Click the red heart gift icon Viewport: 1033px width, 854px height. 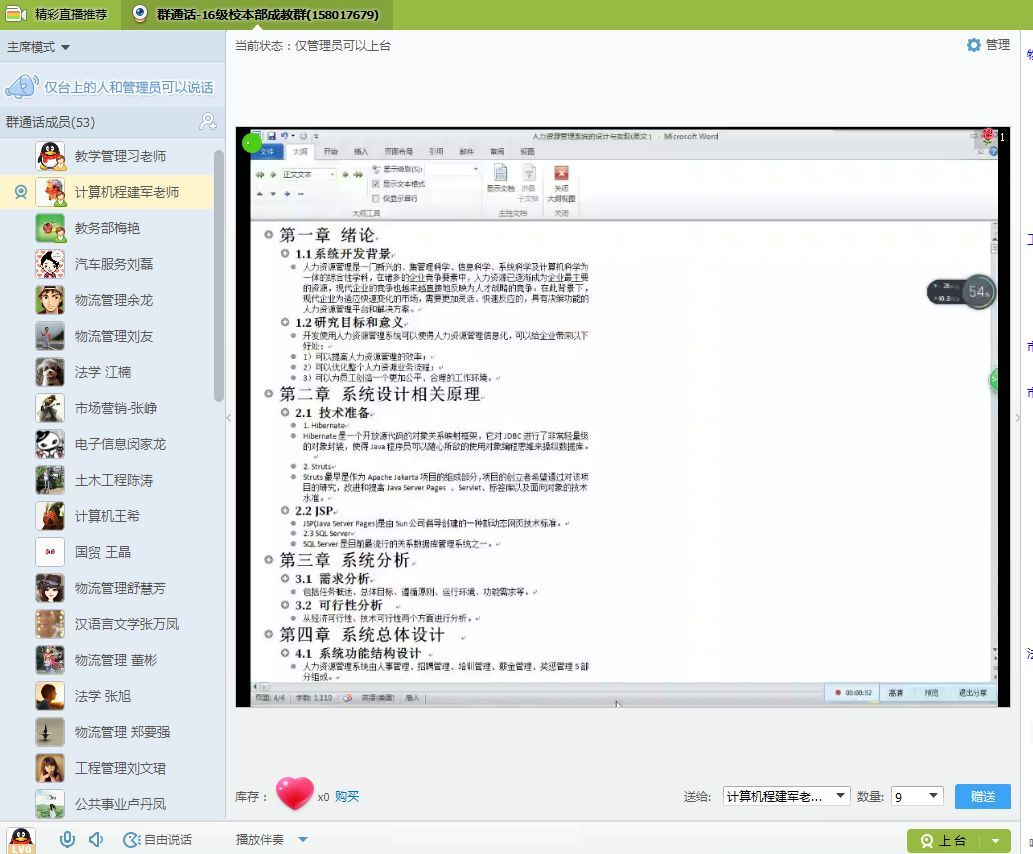294,795
